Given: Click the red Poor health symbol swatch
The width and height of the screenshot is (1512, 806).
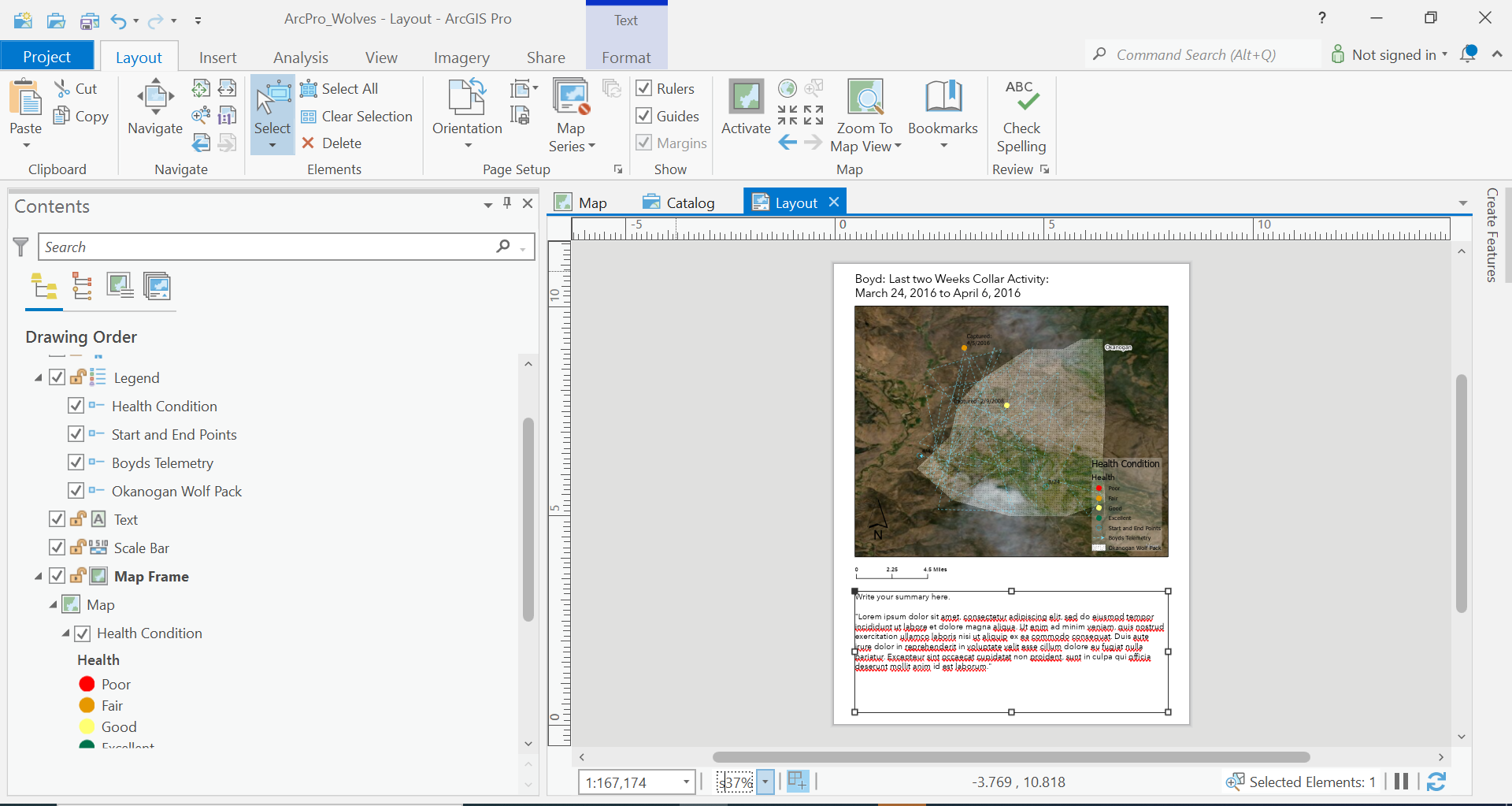Looking at the screenshot, I should click(87, 684).
